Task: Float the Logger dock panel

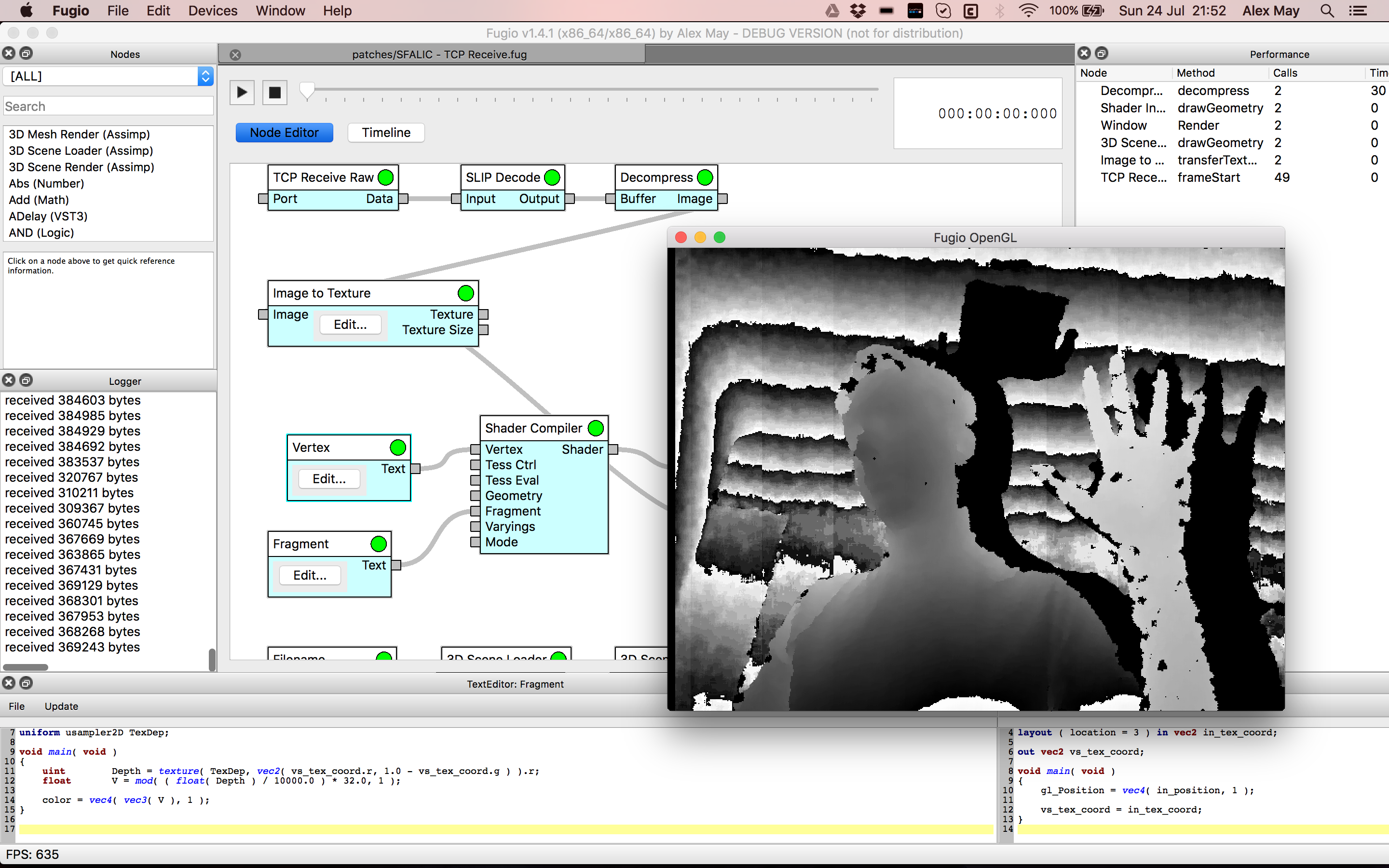Action: [x=26, y=380]
